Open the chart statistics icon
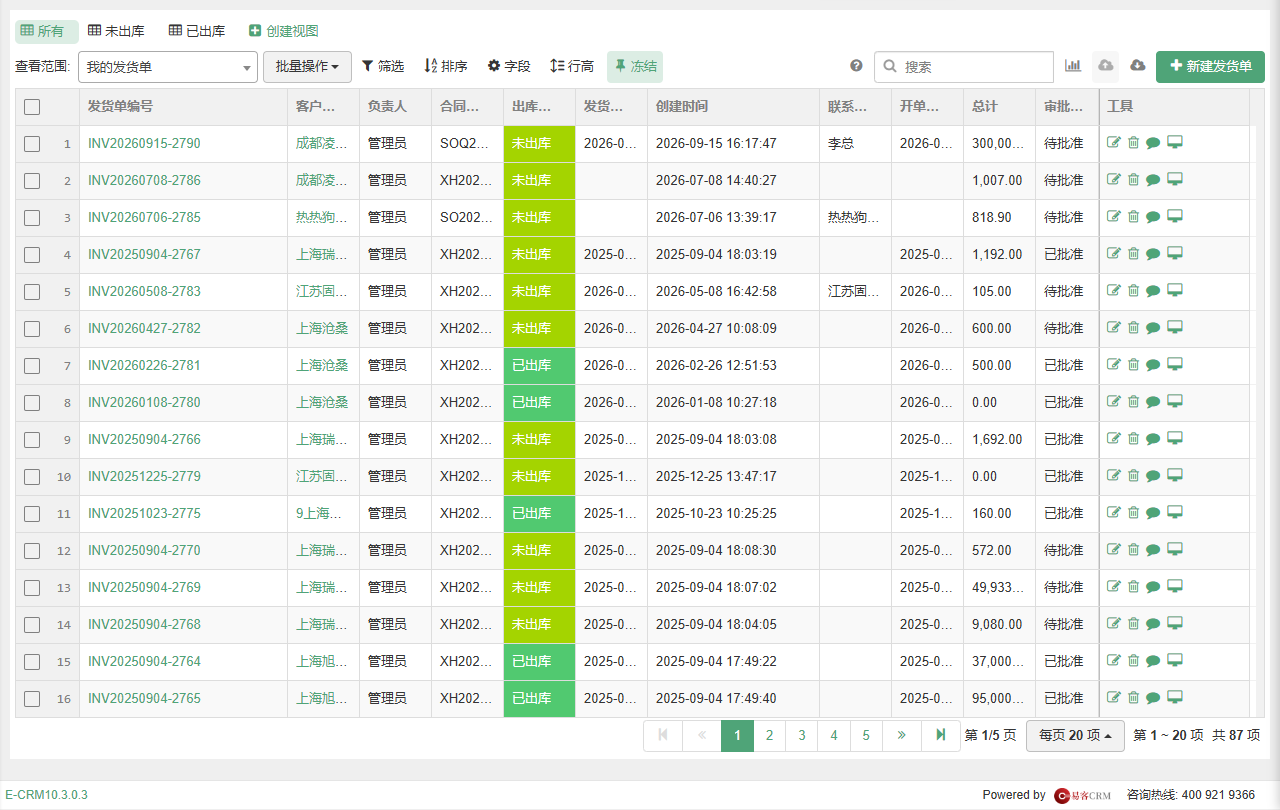This screenshot has width=1280, height=810. [1073, 66]
